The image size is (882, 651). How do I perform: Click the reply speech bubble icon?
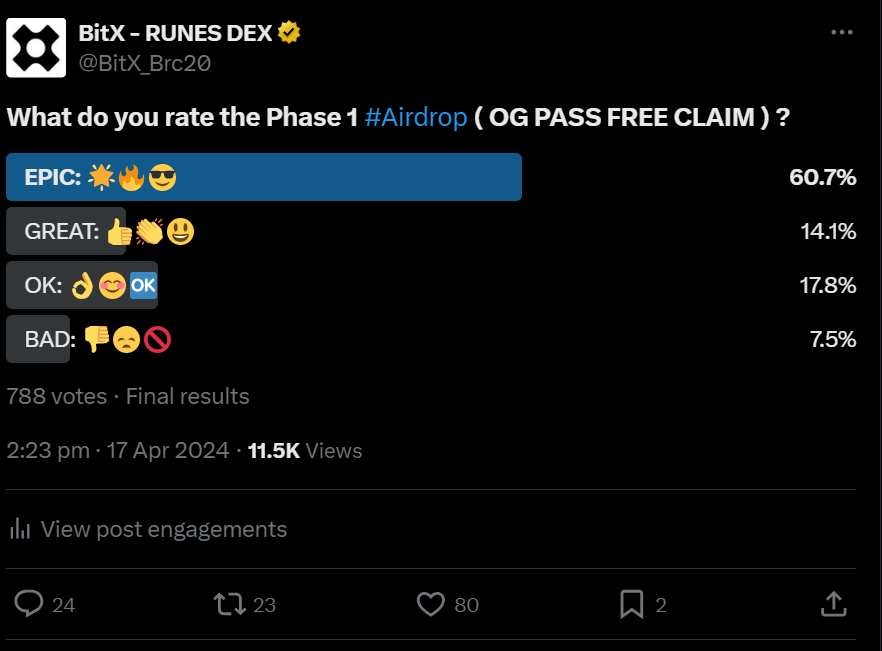point(30,604)
